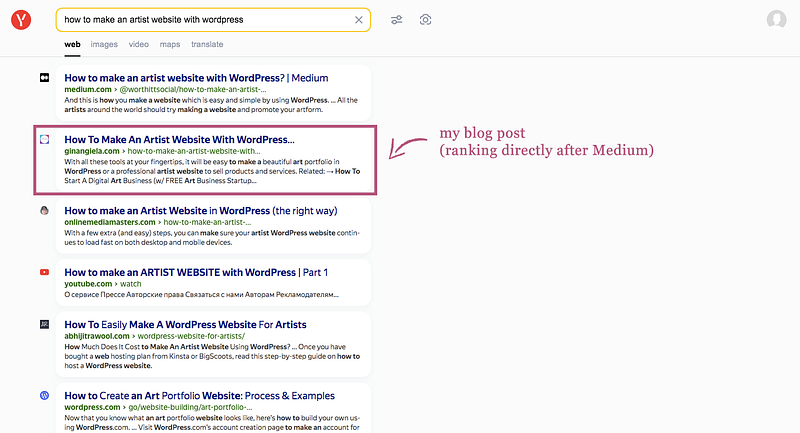Image resolution: width=800 pixels, height=433 pixels.
Task: Click snippet 'How Much Does It Cost to Make An Artist Website'
Action: coord(146,346)
